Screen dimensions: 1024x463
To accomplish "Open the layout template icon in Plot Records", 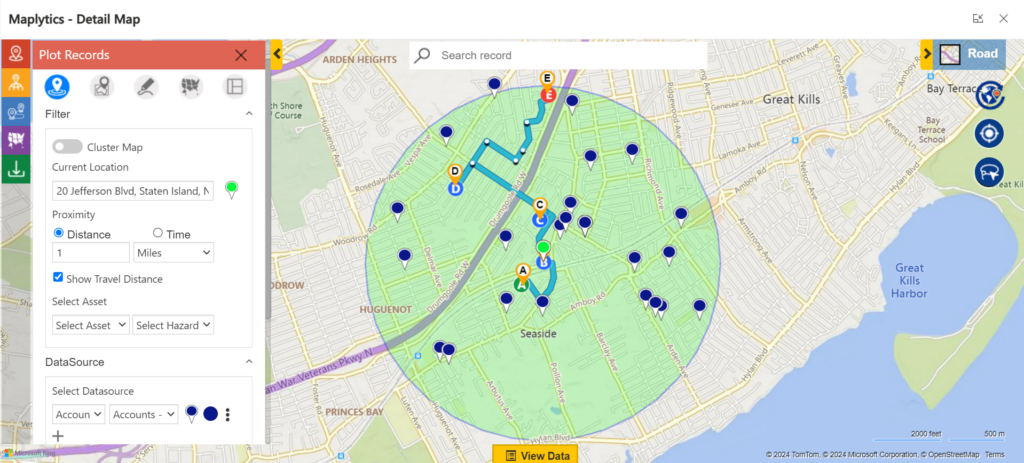I will point(234,87).
